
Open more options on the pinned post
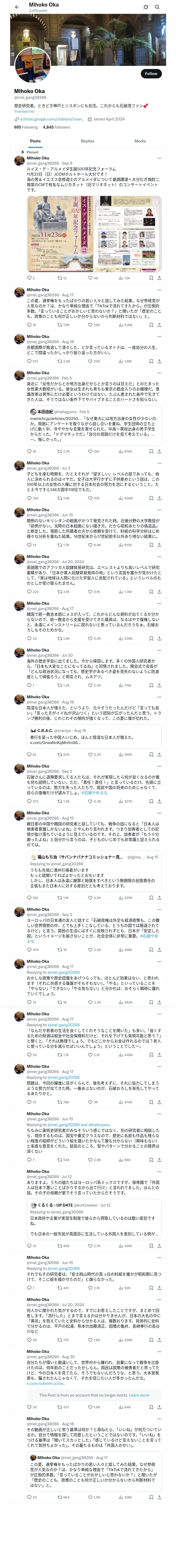[159, 158]
